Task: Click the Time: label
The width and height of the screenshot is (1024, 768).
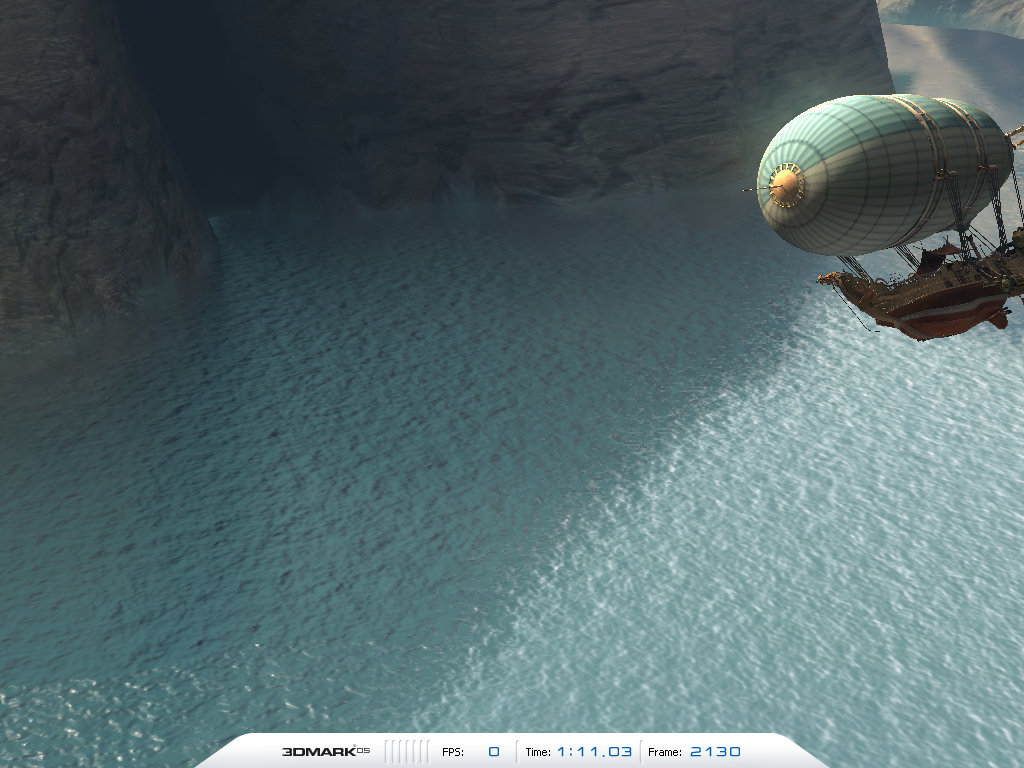Action: point(538,752)
